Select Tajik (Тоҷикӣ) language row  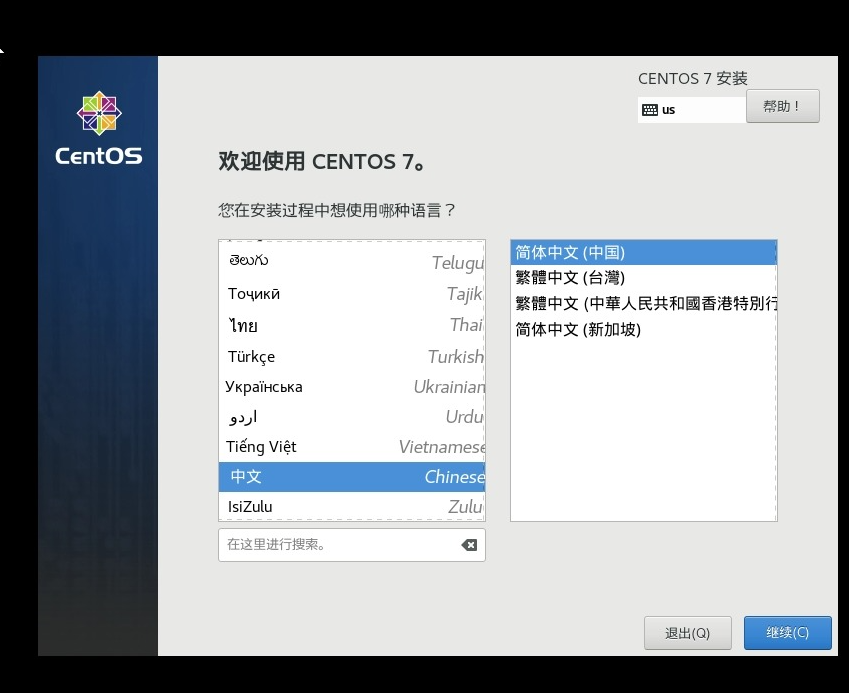tap(352, 293)
